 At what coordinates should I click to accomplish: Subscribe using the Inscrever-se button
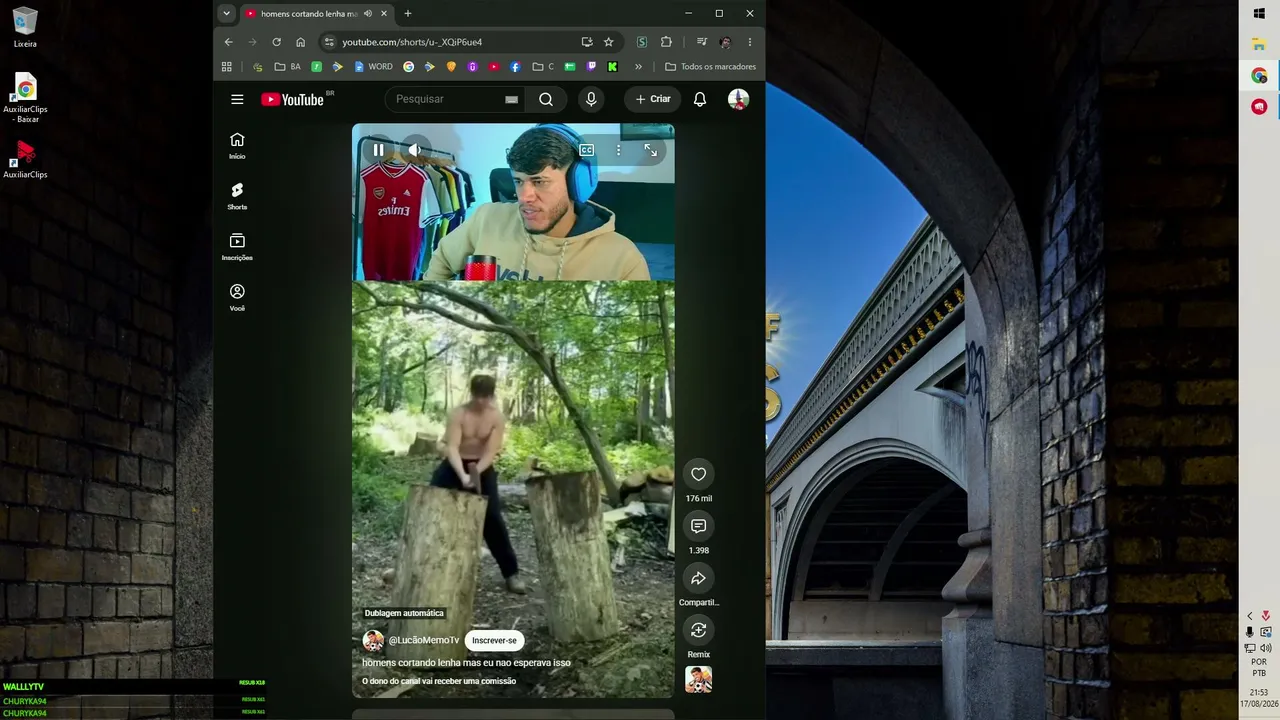click(x=494, y=641)
